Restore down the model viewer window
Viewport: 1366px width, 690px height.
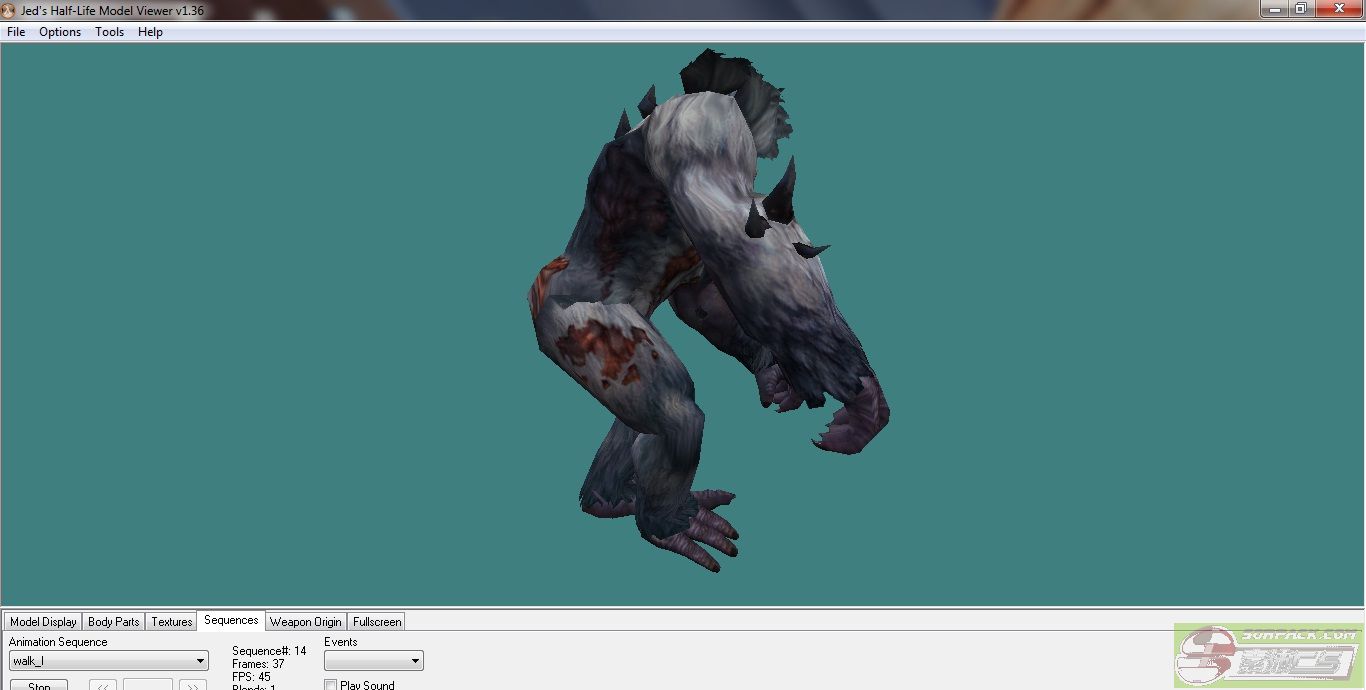[1300, 9]
